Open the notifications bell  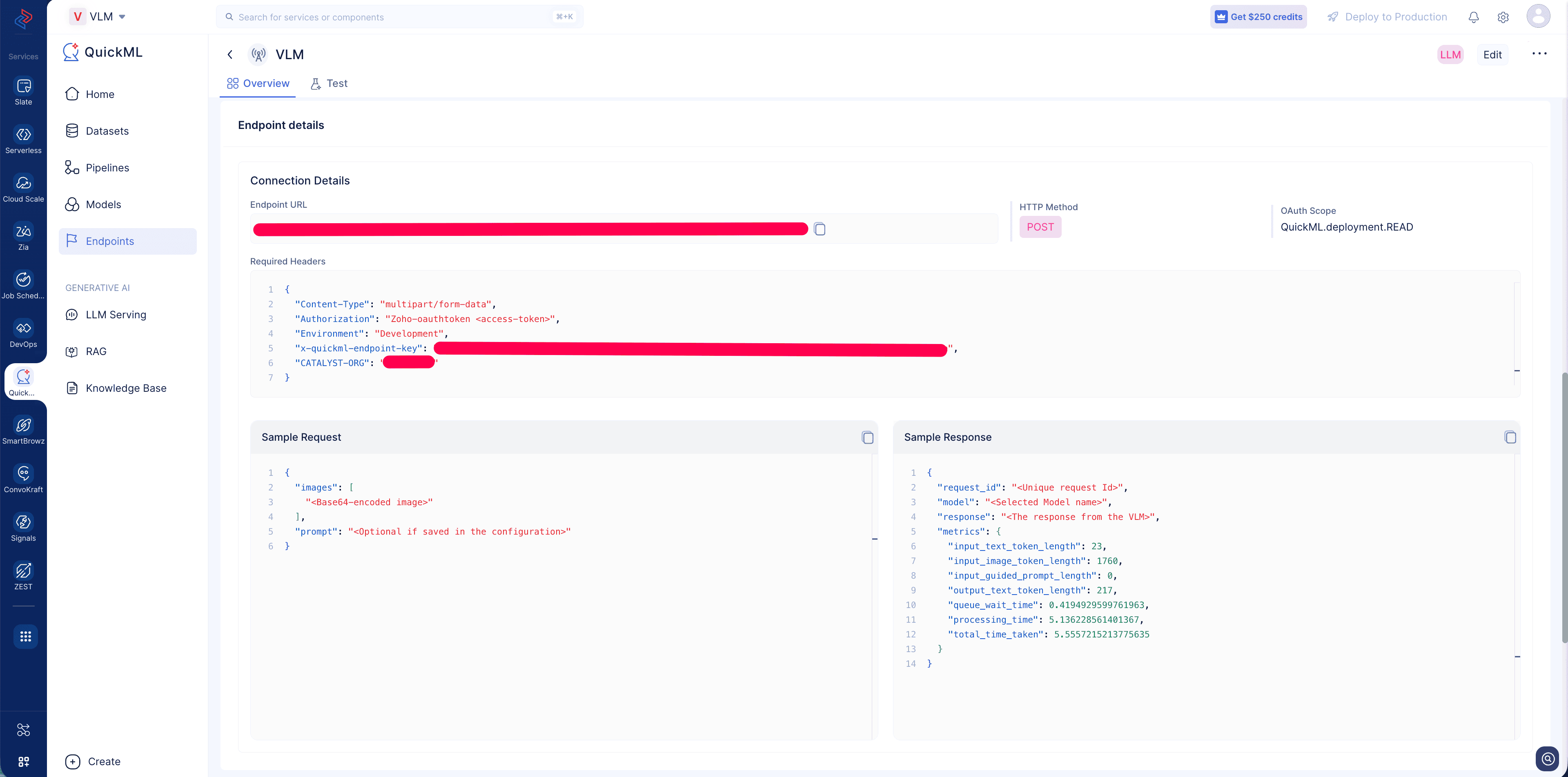click(x=1473, y=17)
